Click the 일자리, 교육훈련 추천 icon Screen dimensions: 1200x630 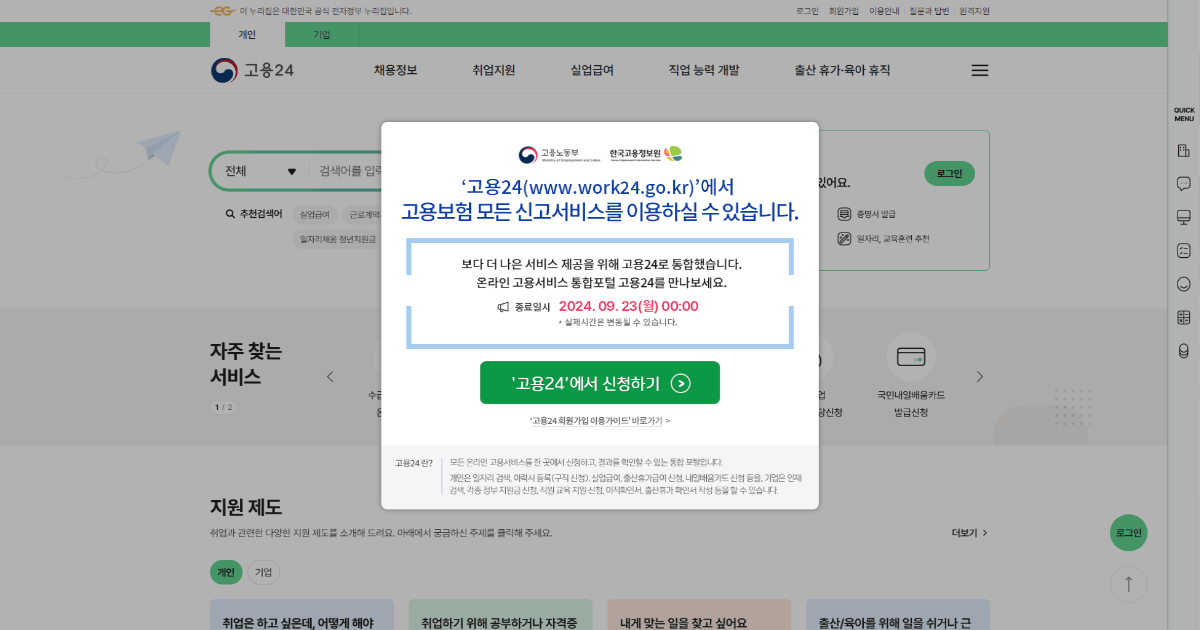(845, 239)
